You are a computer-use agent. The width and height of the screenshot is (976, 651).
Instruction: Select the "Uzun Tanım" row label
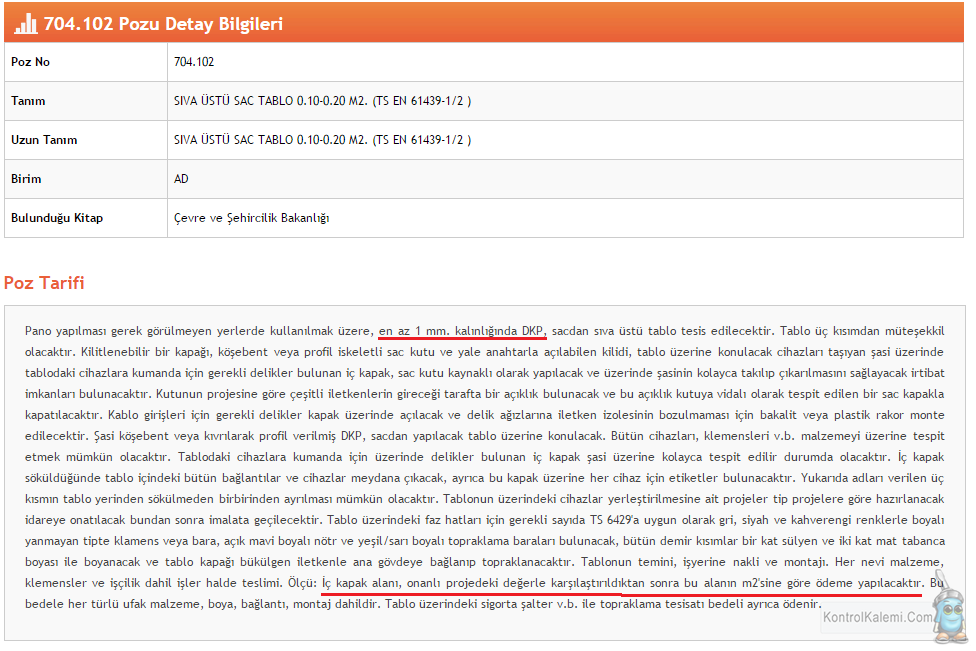(44, 140)
